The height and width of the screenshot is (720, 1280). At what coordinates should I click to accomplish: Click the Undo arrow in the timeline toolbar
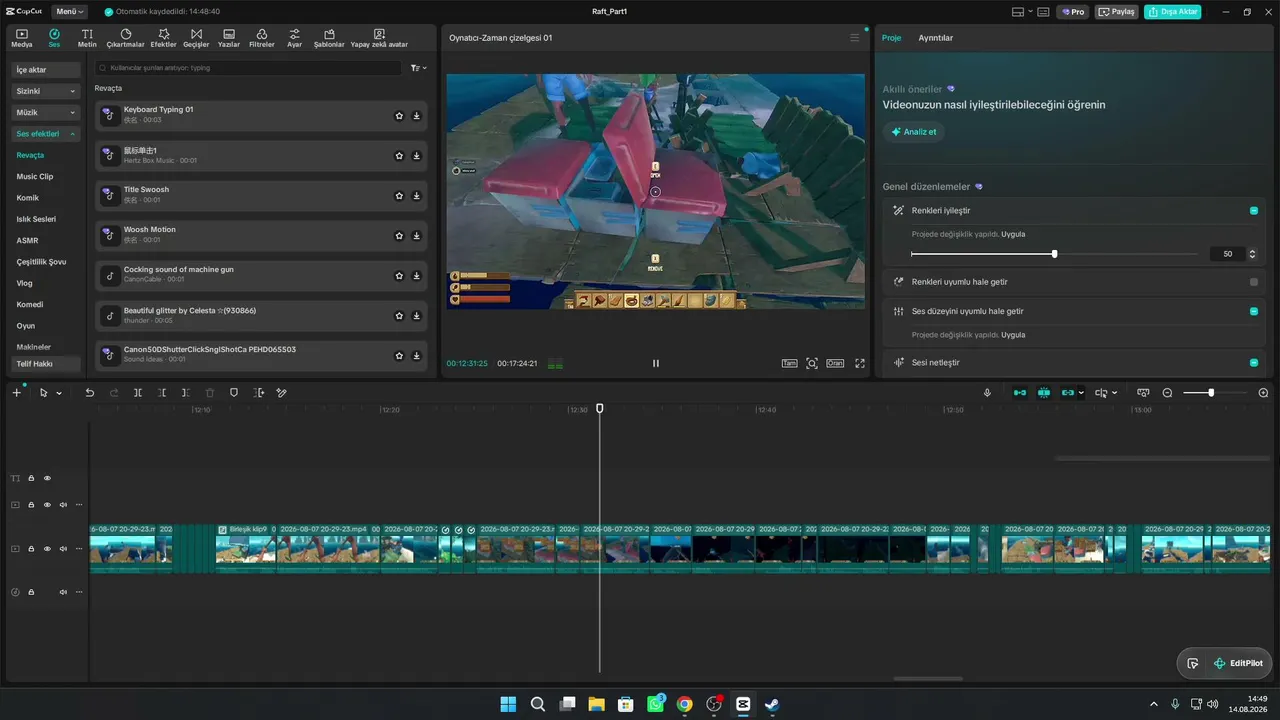[90, 393]
